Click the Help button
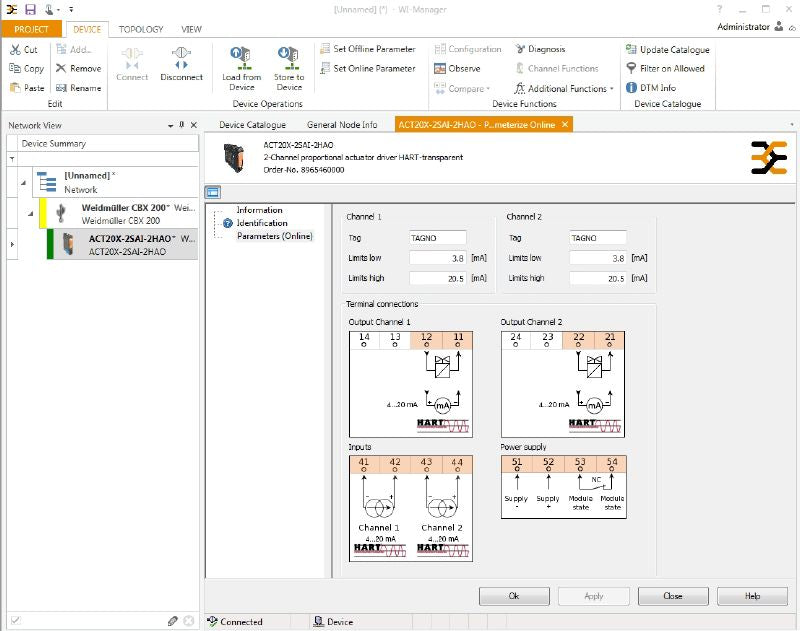The image size is (800, 631). (x=753, y=595)
